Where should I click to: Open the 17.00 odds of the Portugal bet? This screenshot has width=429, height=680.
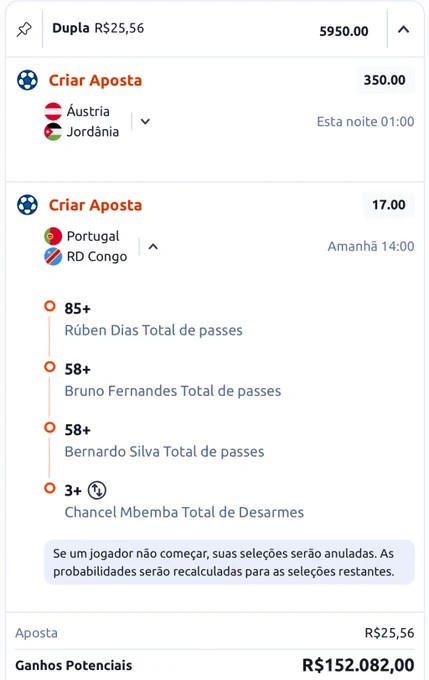click(389, 205)
